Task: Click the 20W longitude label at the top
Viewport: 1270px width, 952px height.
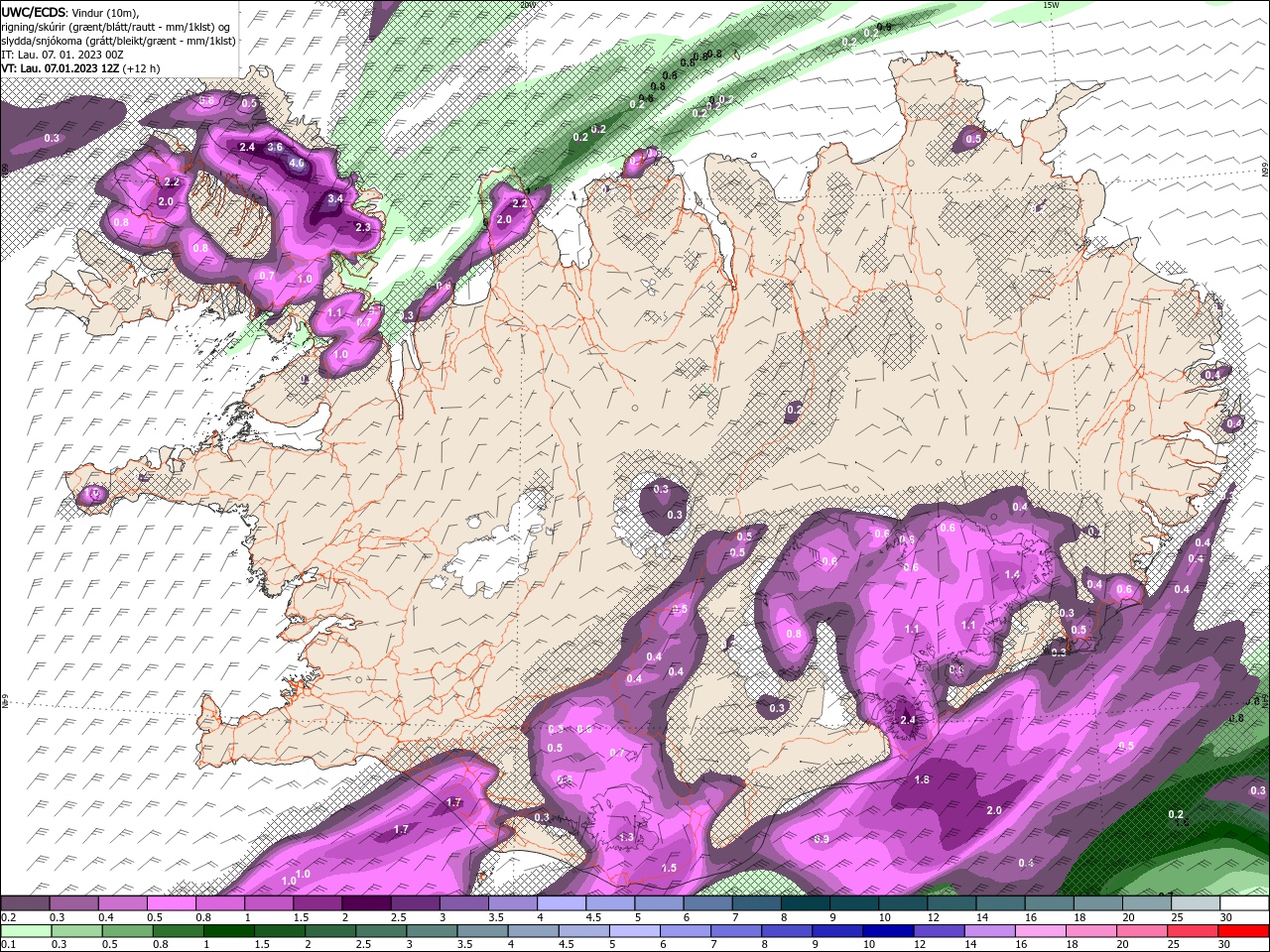Action: pos(527,5)
